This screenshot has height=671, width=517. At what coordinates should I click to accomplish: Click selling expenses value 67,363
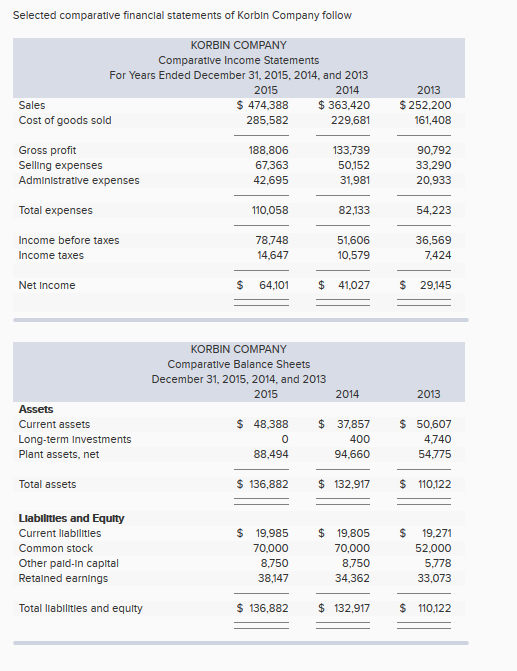click(271, 165)
